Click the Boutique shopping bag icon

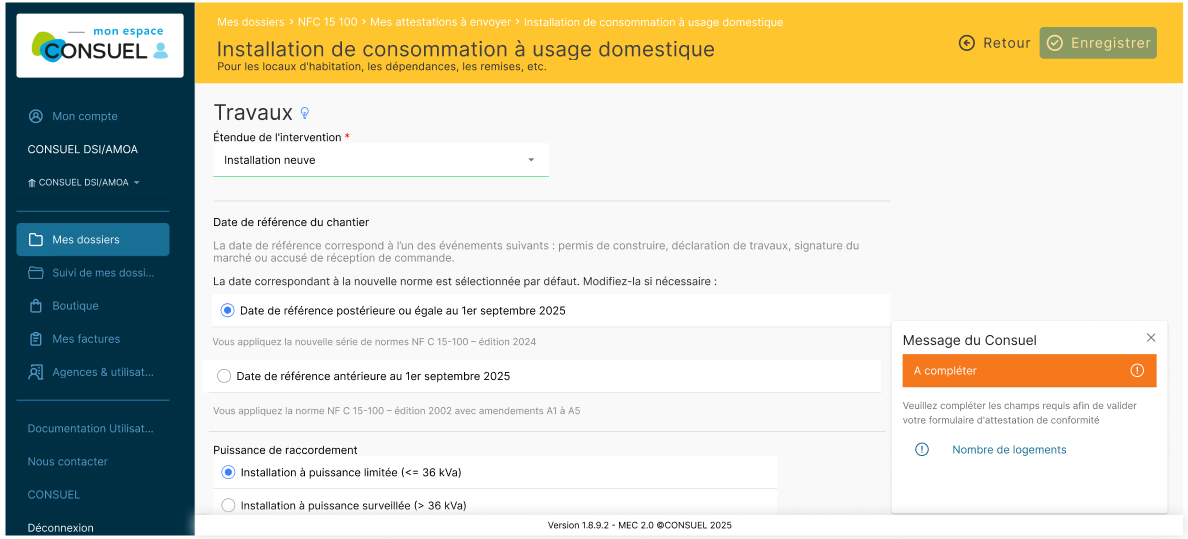[36, 306]
